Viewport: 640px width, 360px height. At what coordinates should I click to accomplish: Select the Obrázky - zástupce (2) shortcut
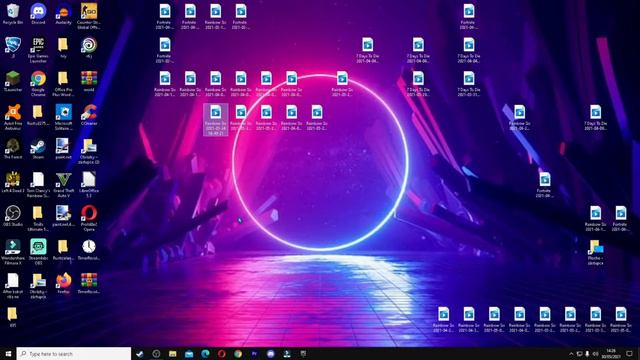tap(89, 151)
